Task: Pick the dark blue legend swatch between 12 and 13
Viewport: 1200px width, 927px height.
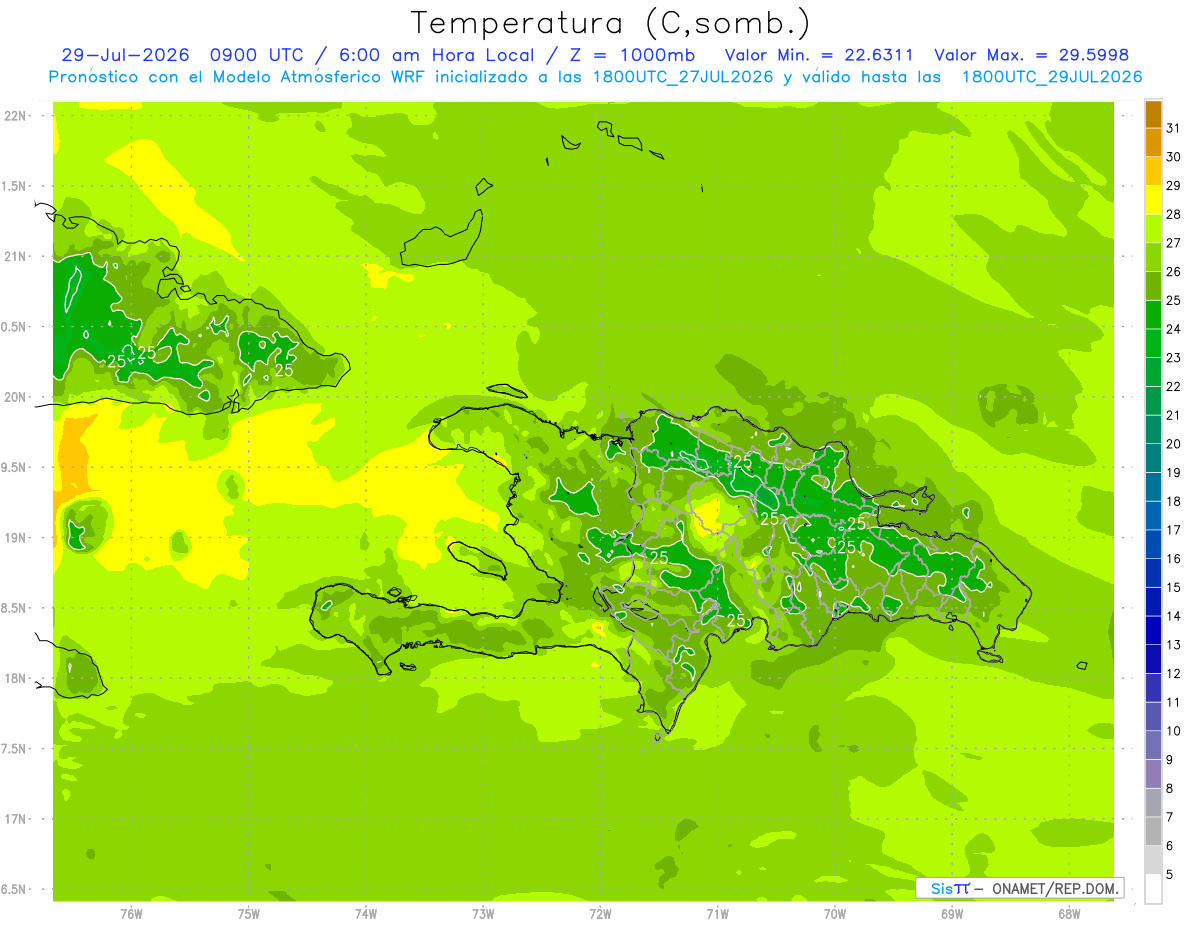Action: [1153, 660]
